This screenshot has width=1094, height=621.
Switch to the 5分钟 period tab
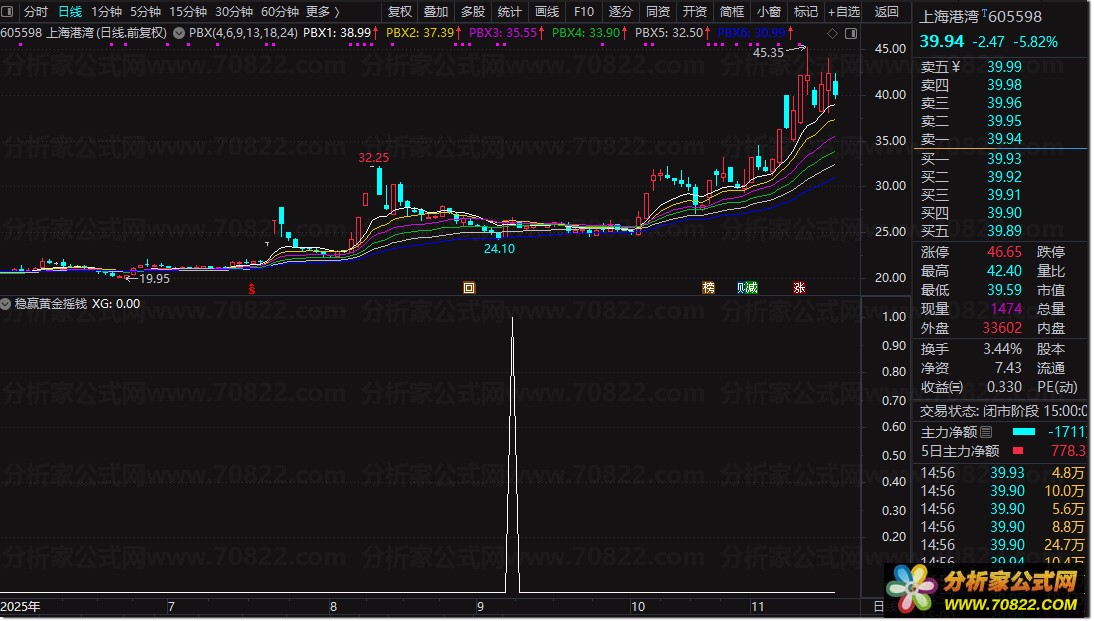(145, 12)
